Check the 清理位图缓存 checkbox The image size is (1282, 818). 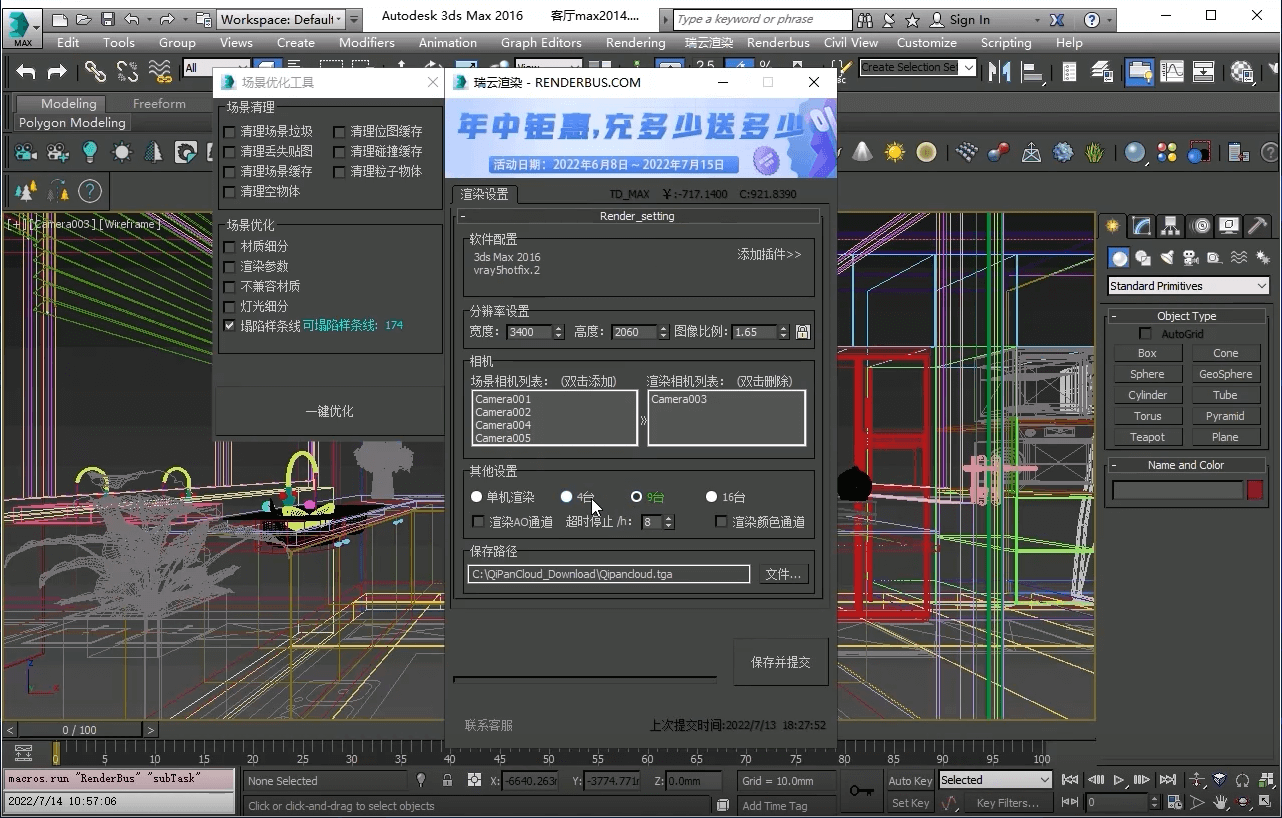[340, 132]
